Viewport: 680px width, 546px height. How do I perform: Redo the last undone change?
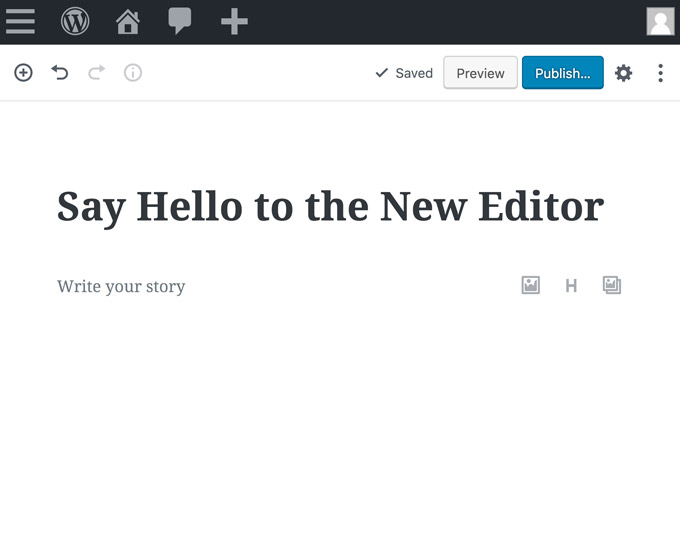coord(97,72)
